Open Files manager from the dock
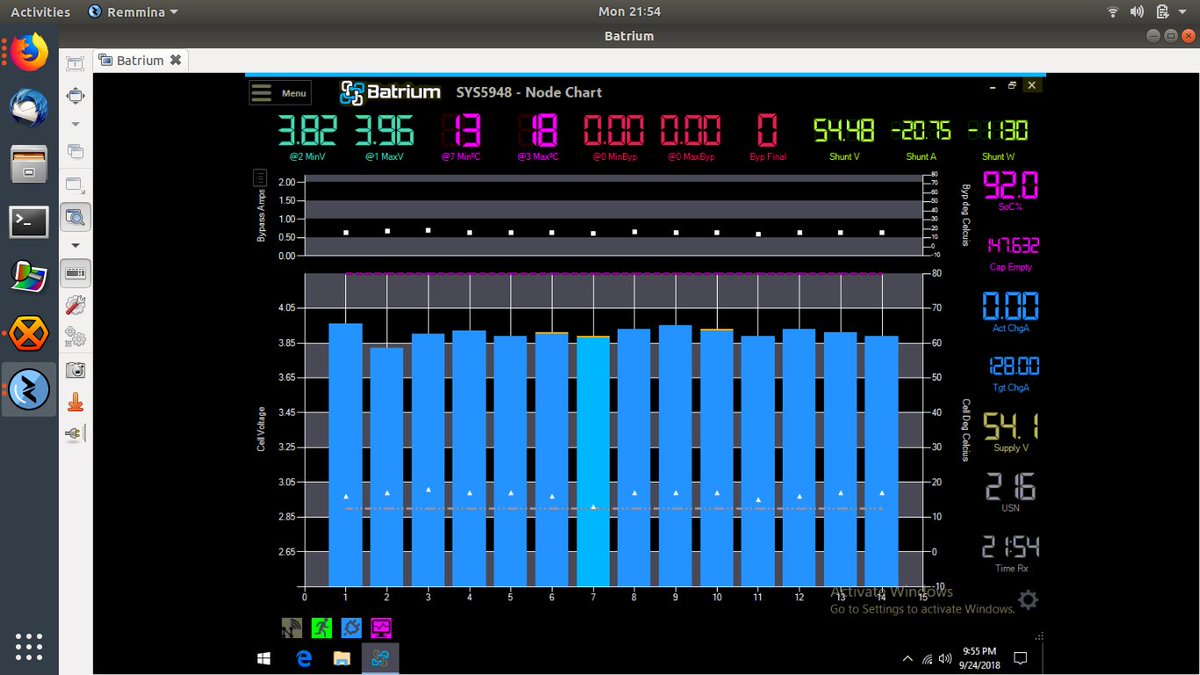This screenshot has height=675, width=1200. tap(29, 163)
